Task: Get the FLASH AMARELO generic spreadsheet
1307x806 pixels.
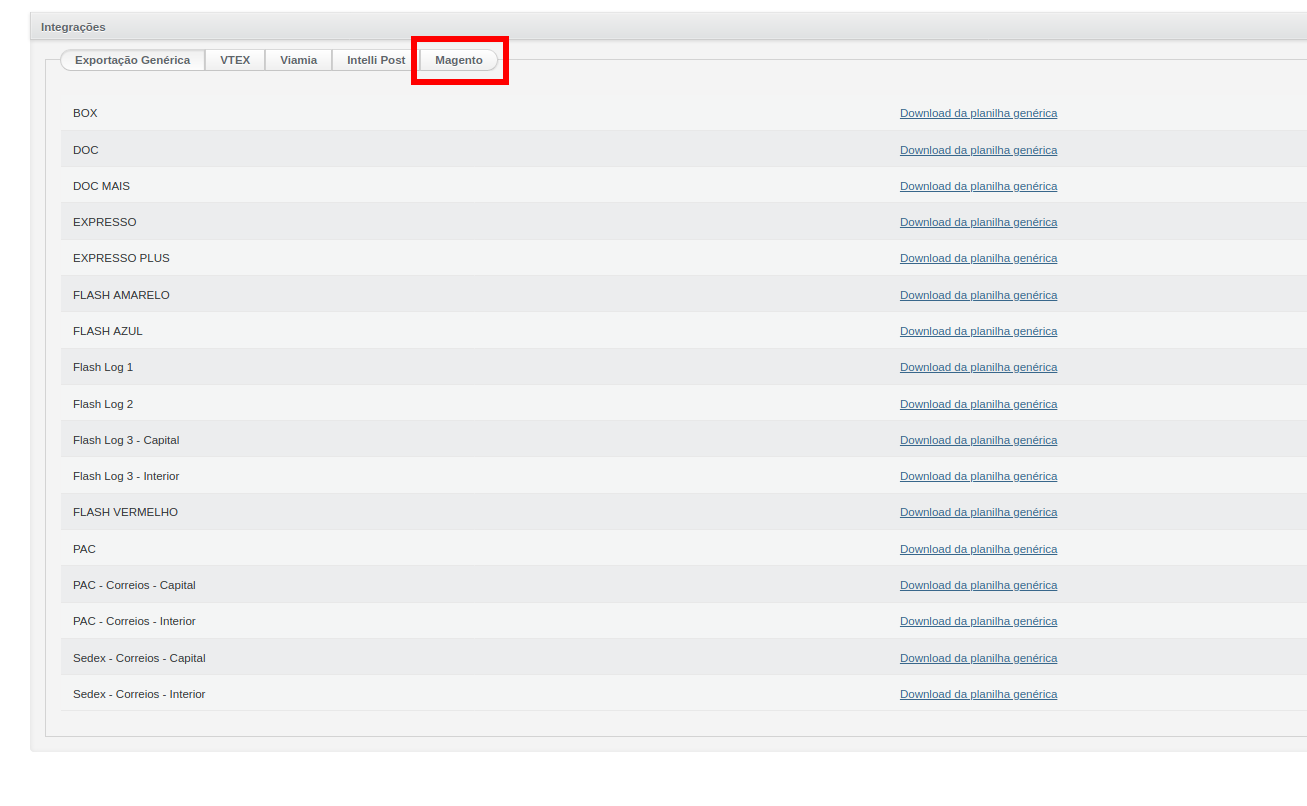Action: tap(978, 295)
